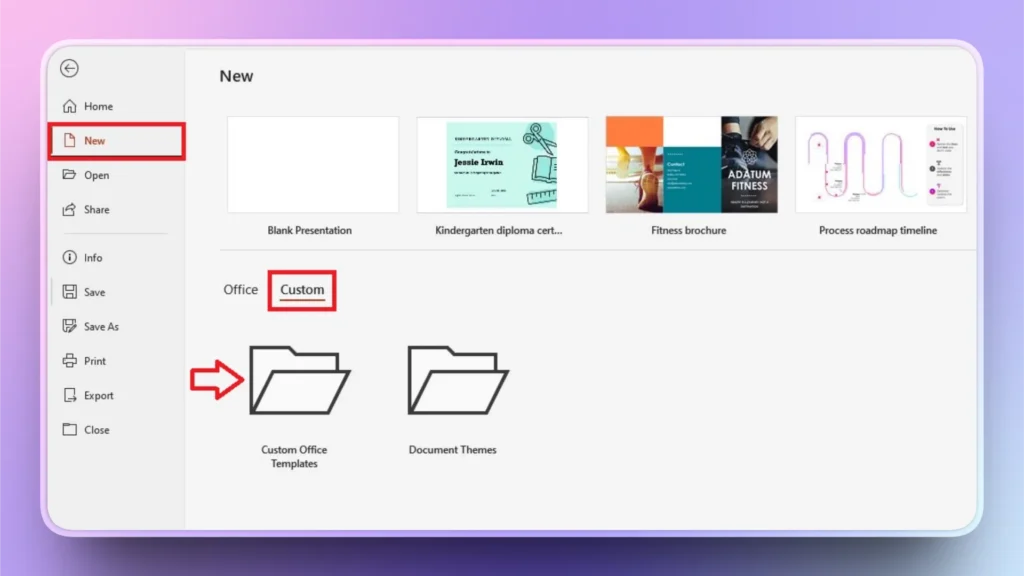Open the Process roadmap timeline template

880,163
